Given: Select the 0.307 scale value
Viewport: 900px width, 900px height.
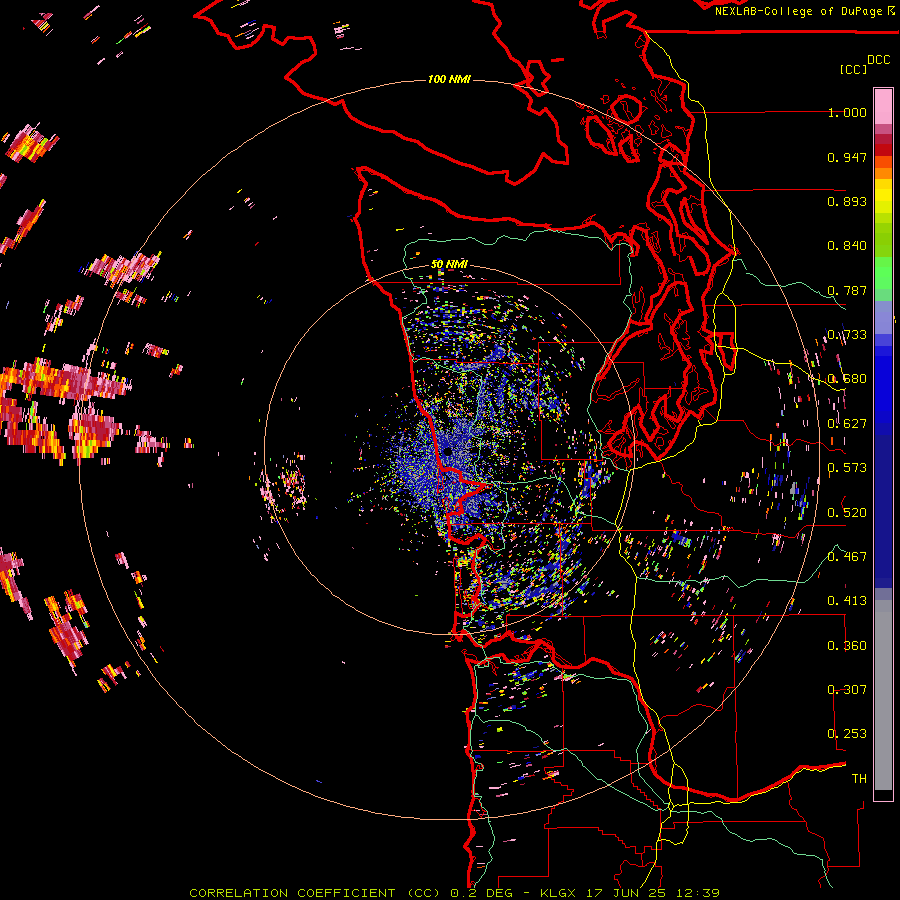Looking at the screenshot, I should (847, 690).
